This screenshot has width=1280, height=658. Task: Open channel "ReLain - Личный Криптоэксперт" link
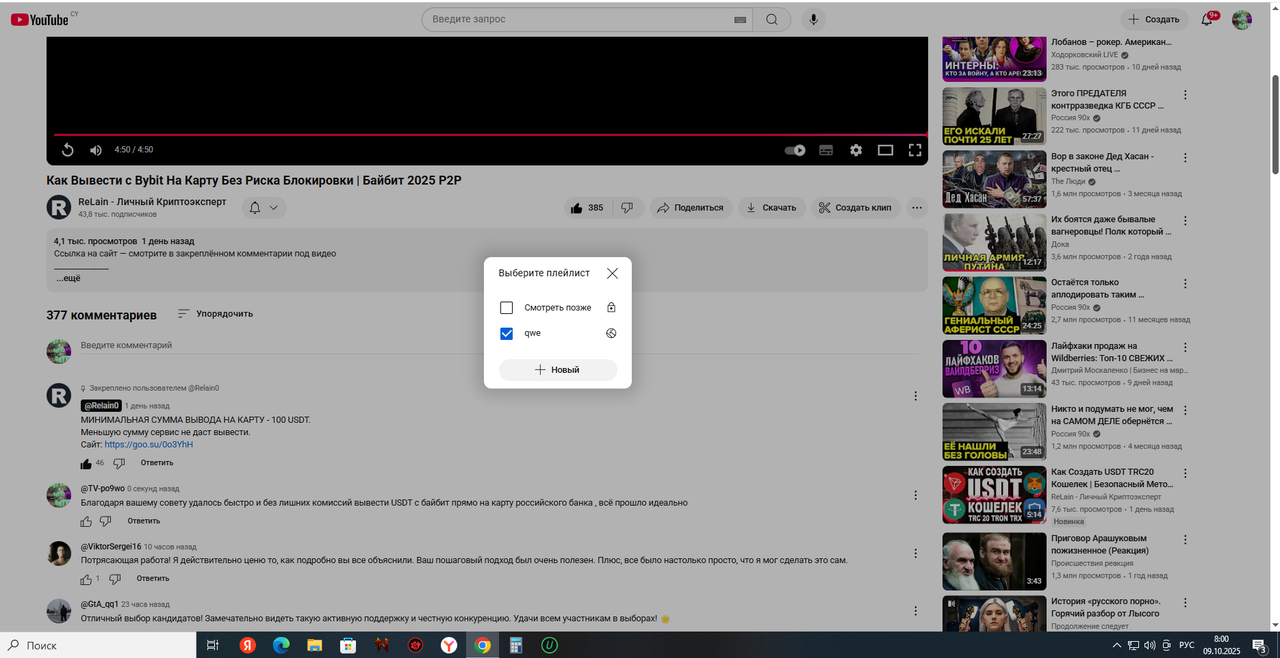click(152, 202)
